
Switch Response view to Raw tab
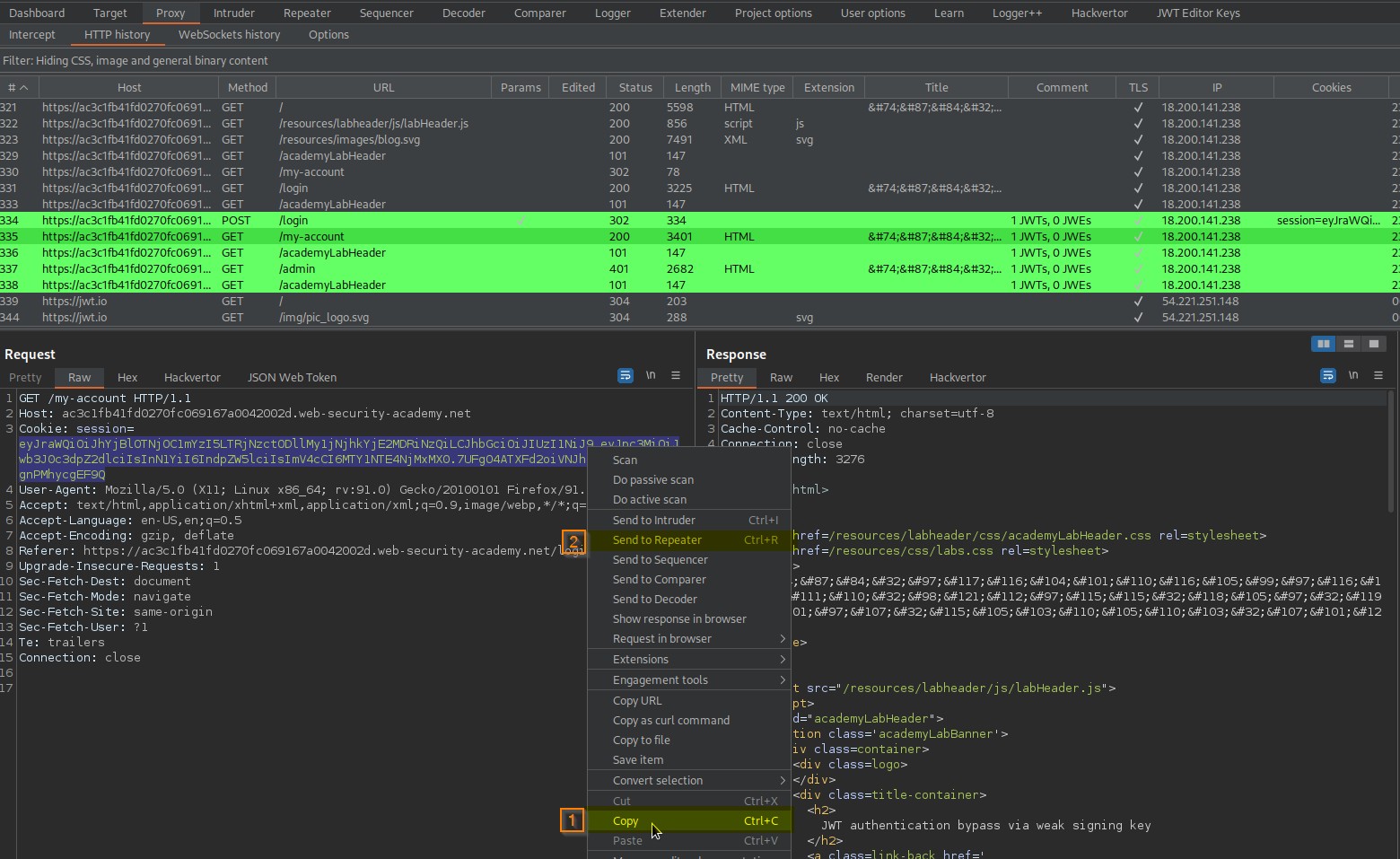tap(782, 378)
